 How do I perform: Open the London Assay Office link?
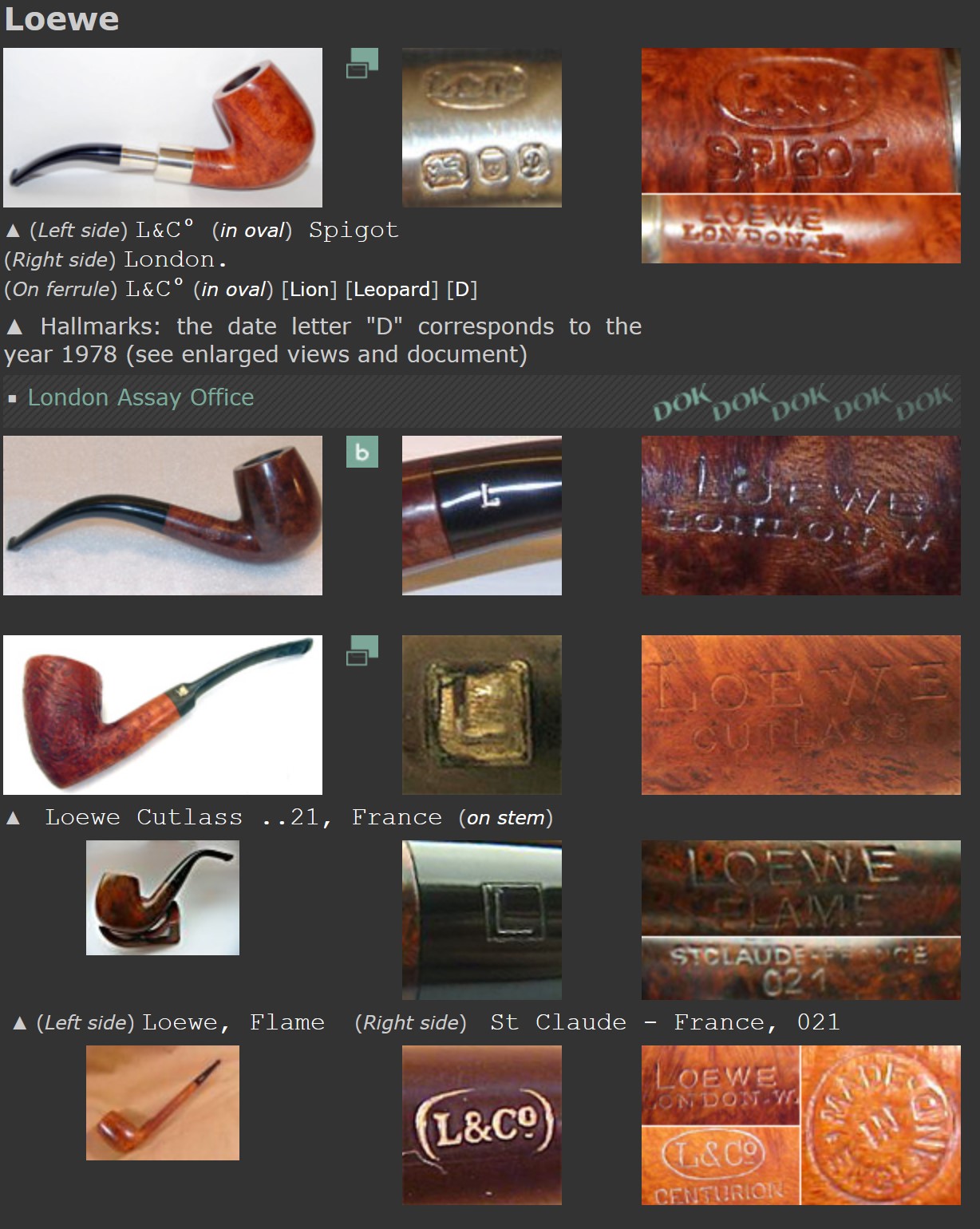(140, 397)
